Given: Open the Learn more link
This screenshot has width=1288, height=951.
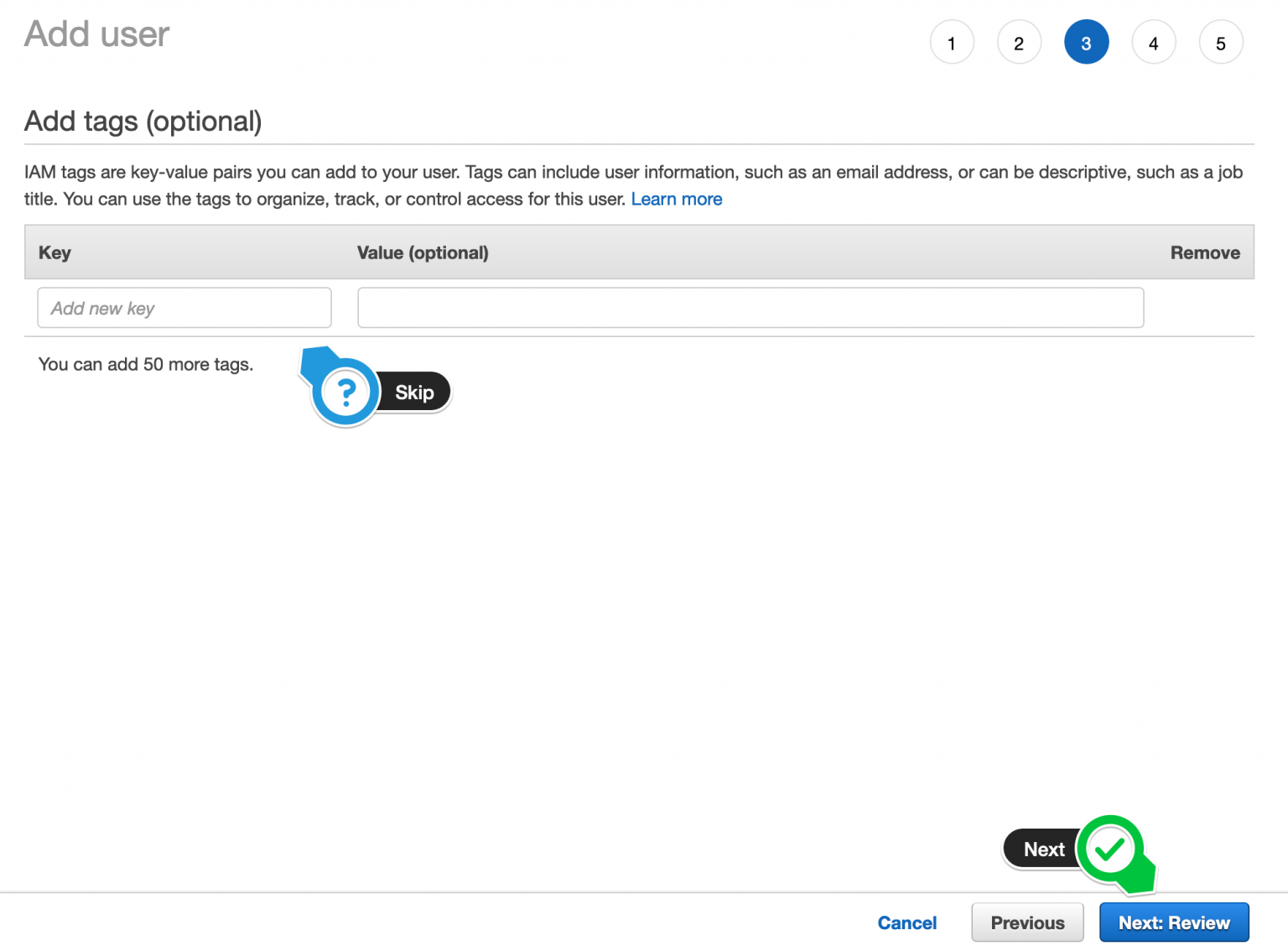Looking at the screenshot, I should click(677, 199).
